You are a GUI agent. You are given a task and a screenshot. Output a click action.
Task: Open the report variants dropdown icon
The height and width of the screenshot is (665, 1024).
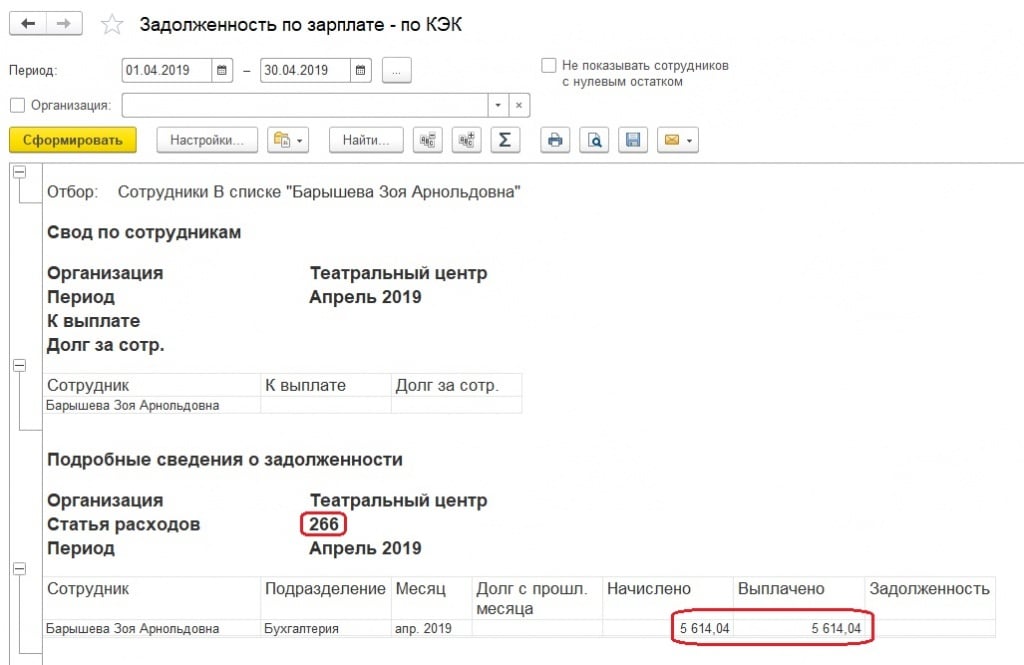(x=288, y=140)
